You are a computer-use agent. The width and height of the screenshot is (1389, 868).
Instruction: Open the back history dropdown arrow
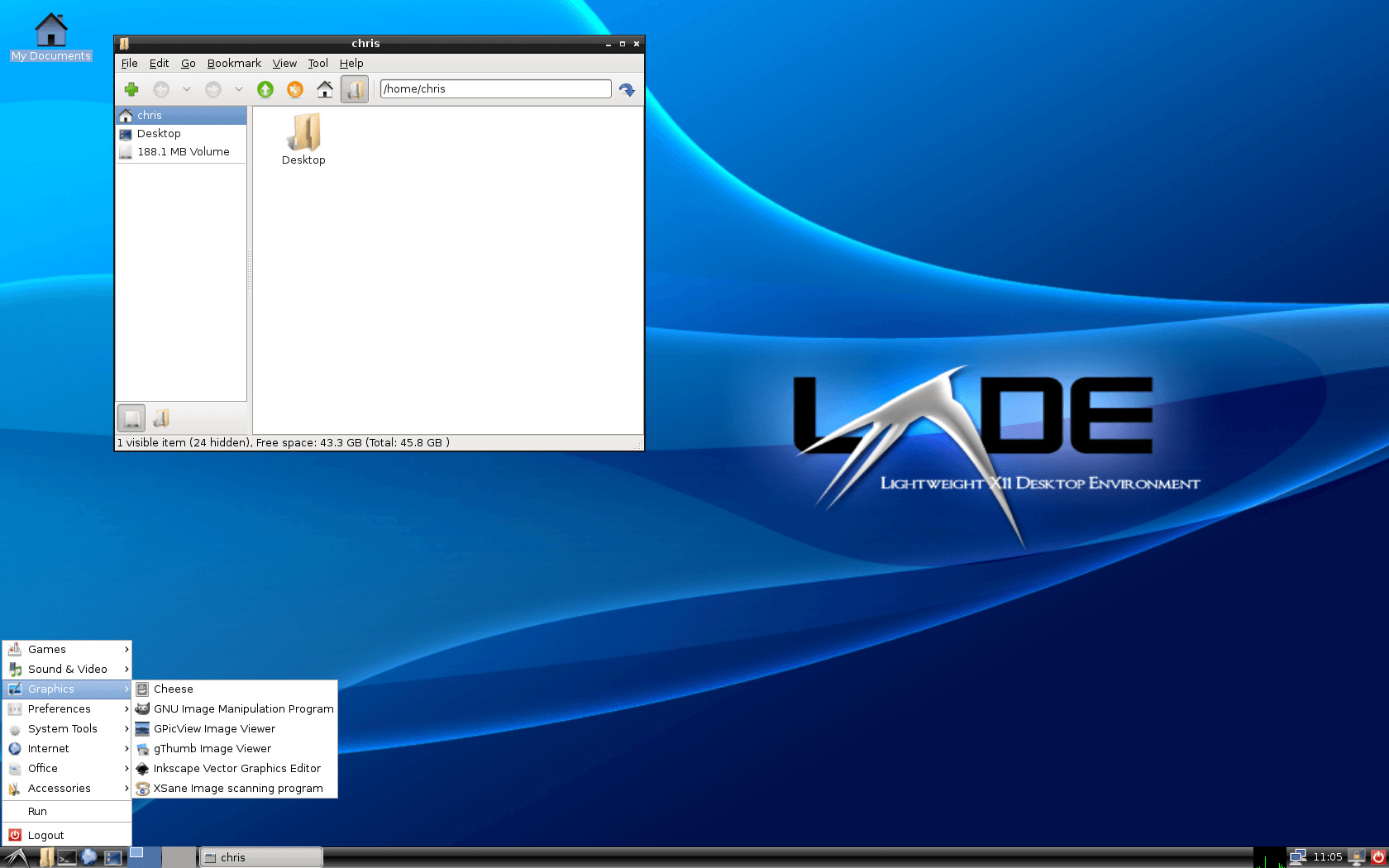[x=187, y=89]
